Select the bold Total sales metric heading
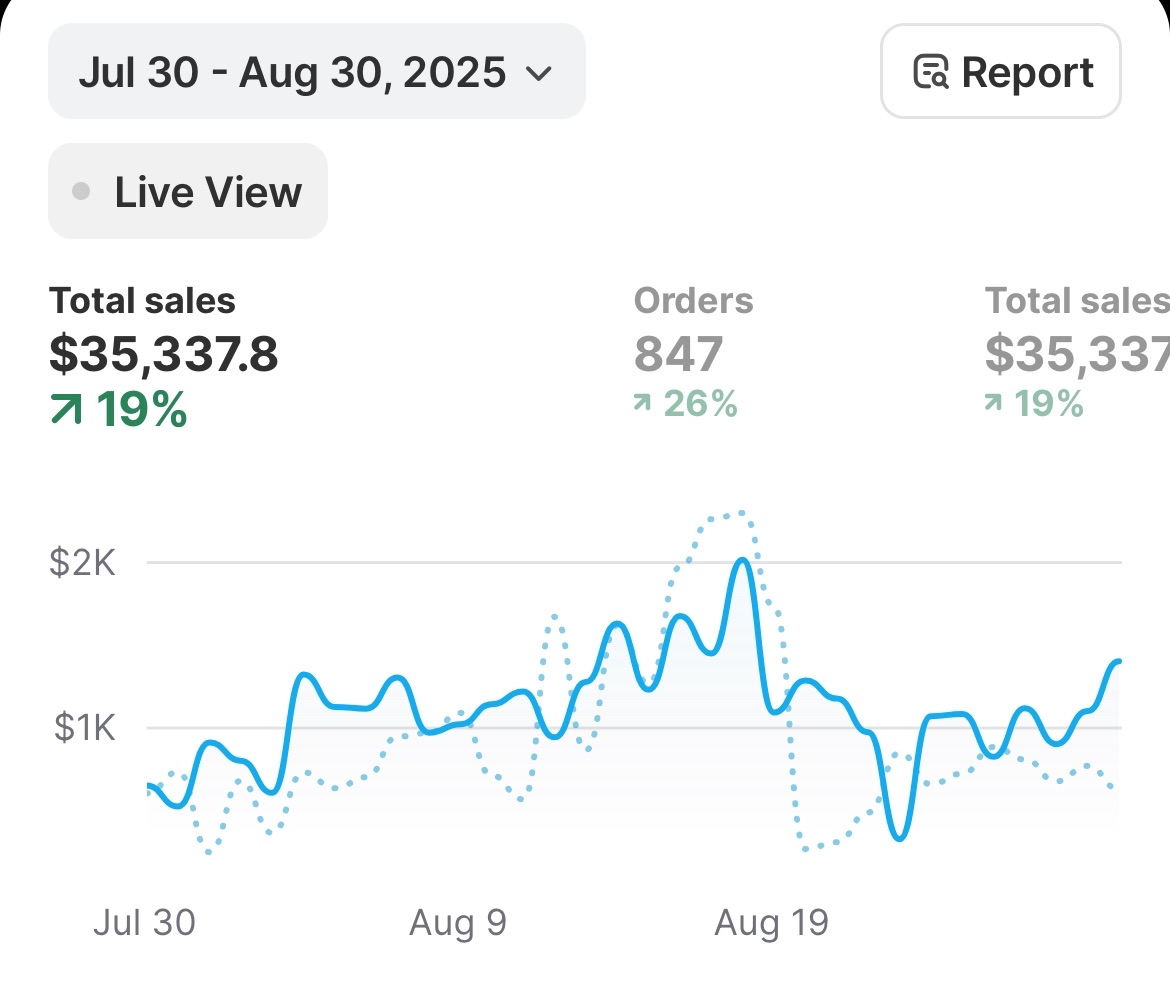The image size is (1170, 999). [x=142, y=301]
